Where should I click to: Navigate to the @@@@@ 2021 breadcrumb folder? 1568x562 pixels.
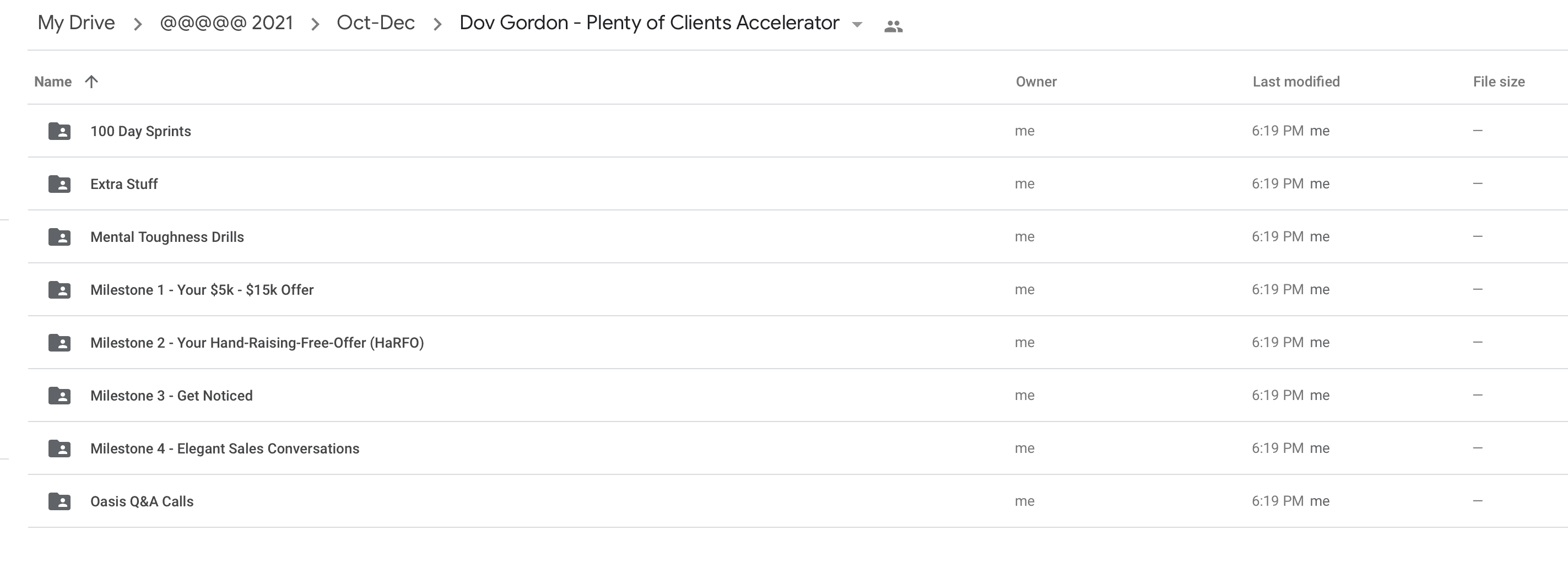coord(226,23)
